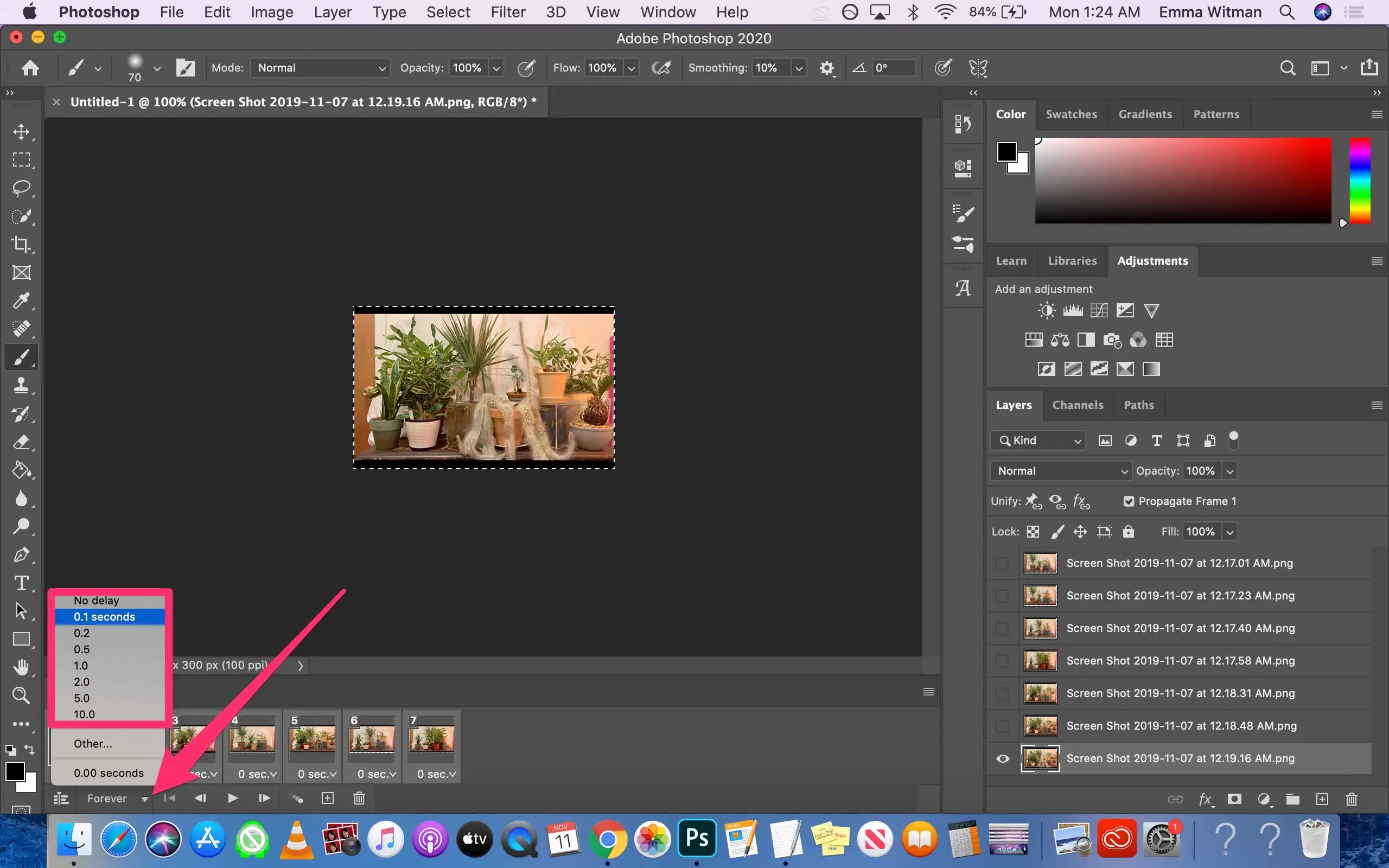The height and width of the screenshot is (868, 1389).
Task: Select the Move tool
Action: (21, 131)
